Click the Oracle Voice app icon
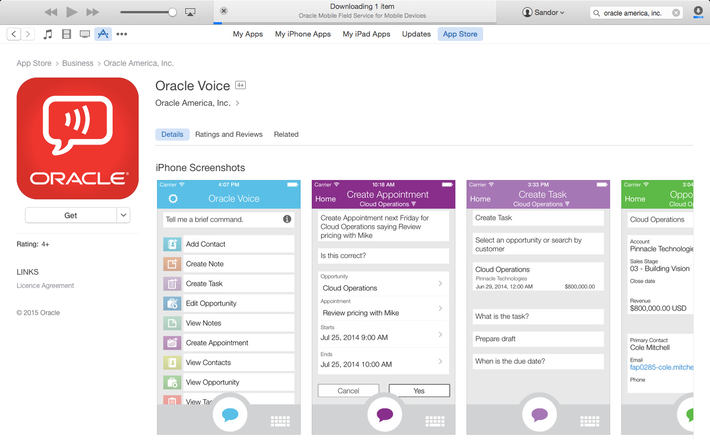 click(77, 139)
